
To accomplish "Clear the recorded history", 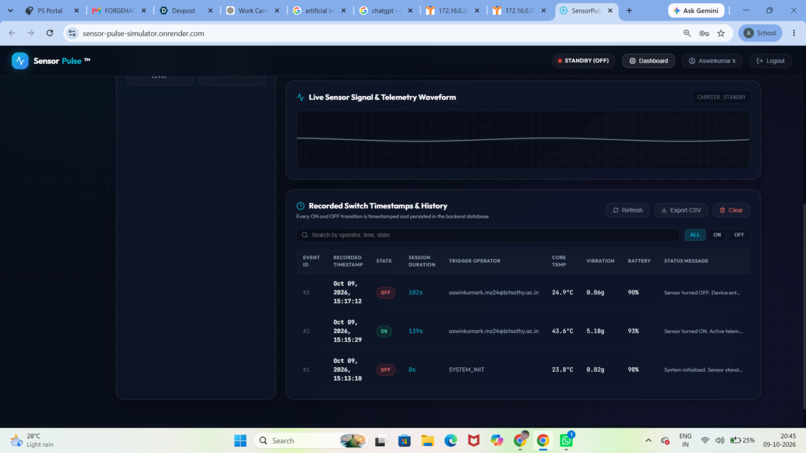I will pyautogui.click(x=731, y=210).
